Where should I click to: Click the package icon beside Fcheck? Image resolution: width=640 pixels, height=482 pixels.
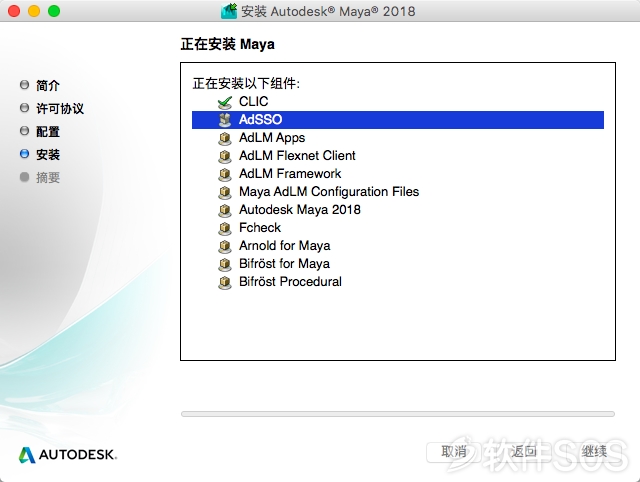click(x=224, y=228)
